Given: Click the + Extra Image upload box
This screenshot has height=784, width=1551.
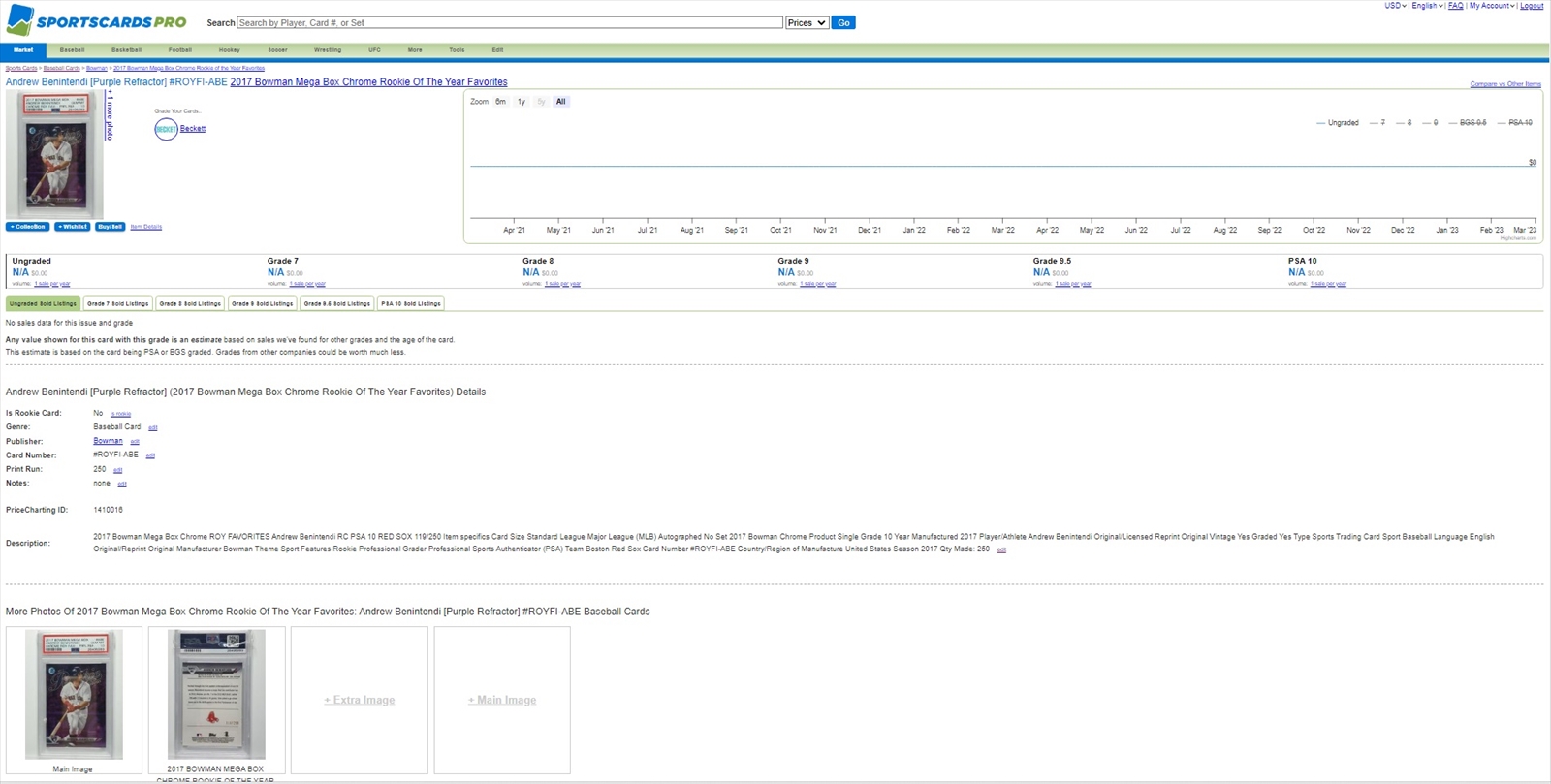Looking at the screenshot, I should tap(360, 700).
